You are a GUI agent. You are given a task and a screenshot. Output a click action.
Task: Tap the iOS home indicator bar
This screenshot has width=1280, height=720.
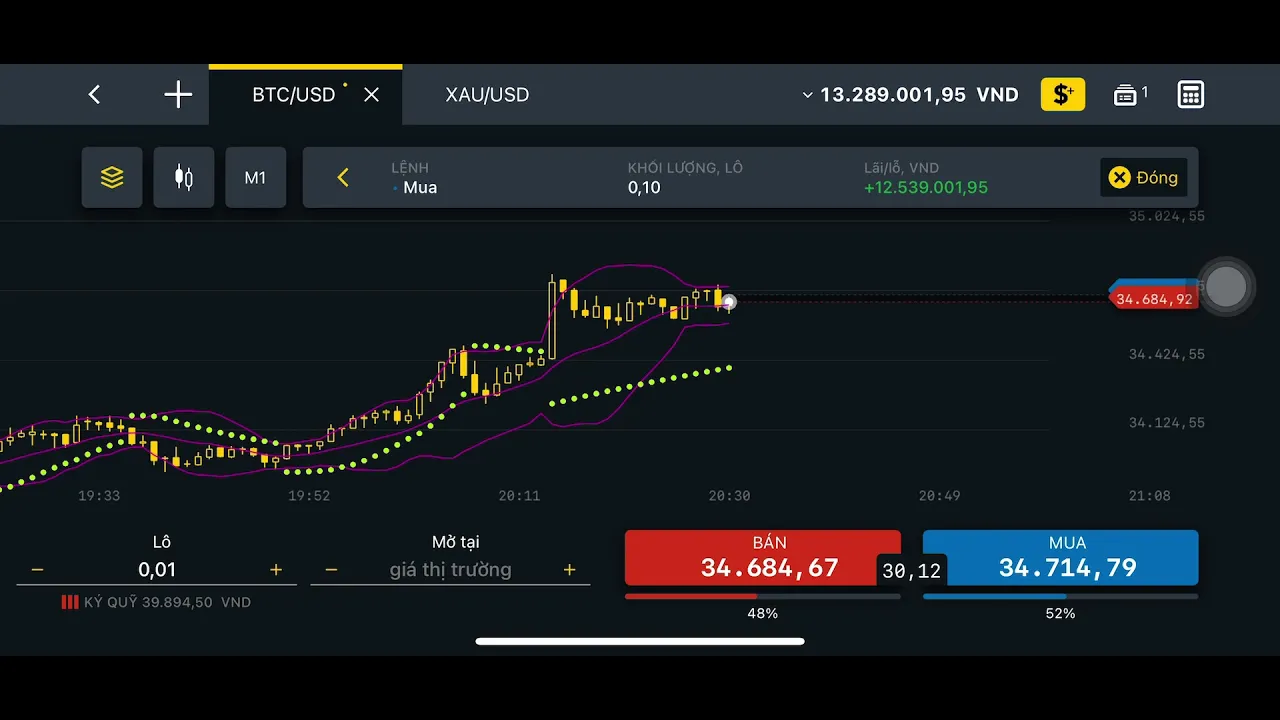640,641
